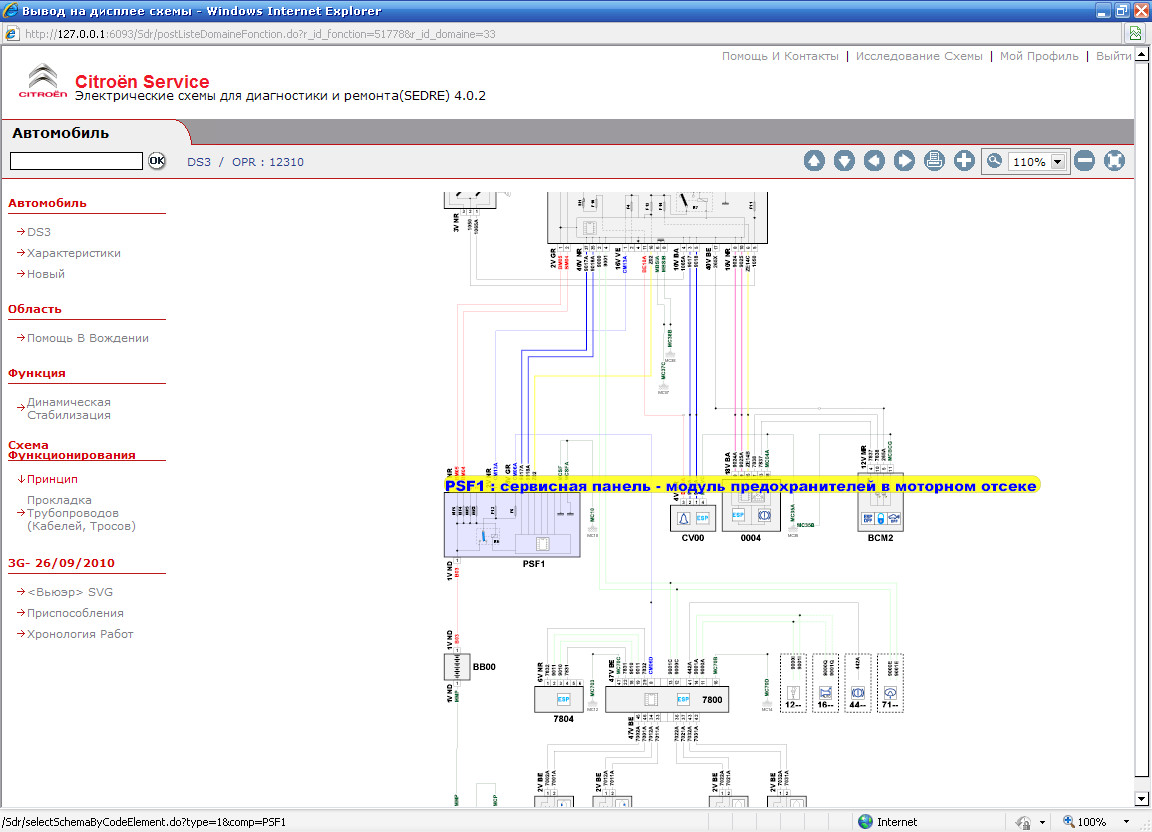
Task: Click the scroll left arrow toolbar icon
Action: [x=874, y=161]
